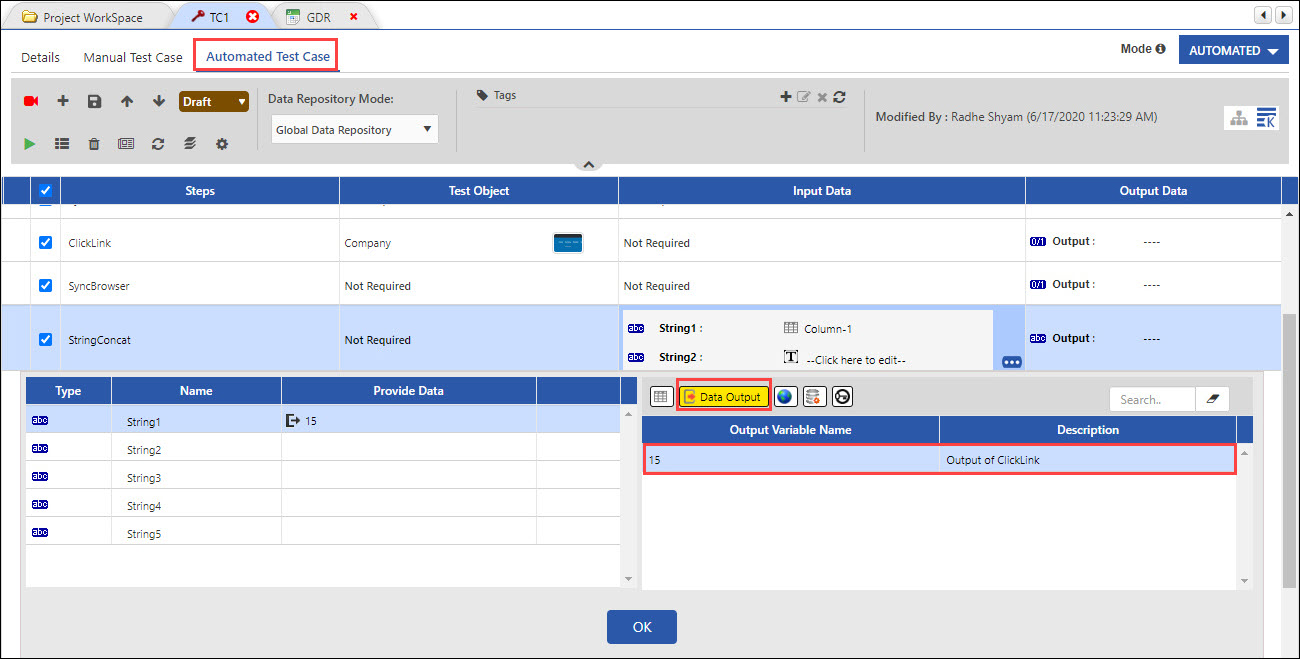
Task: Open the AUTOMATED mode dropdown
Action: click(1233, 50)
